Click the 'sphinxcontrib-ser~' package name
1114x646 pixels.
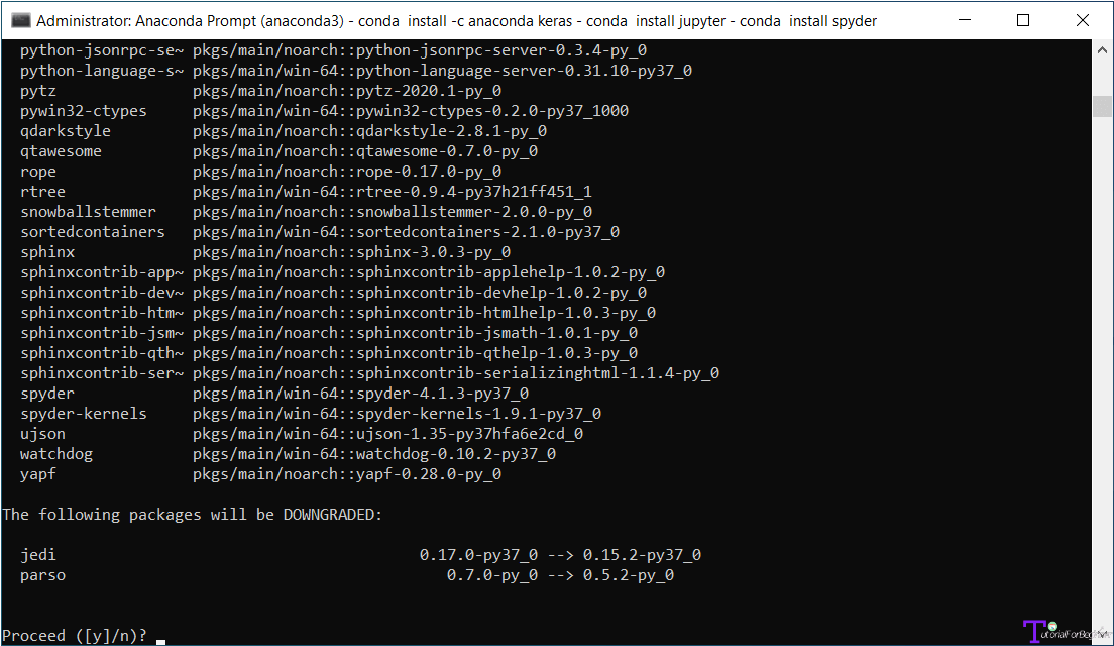click(x=102, y=373)
